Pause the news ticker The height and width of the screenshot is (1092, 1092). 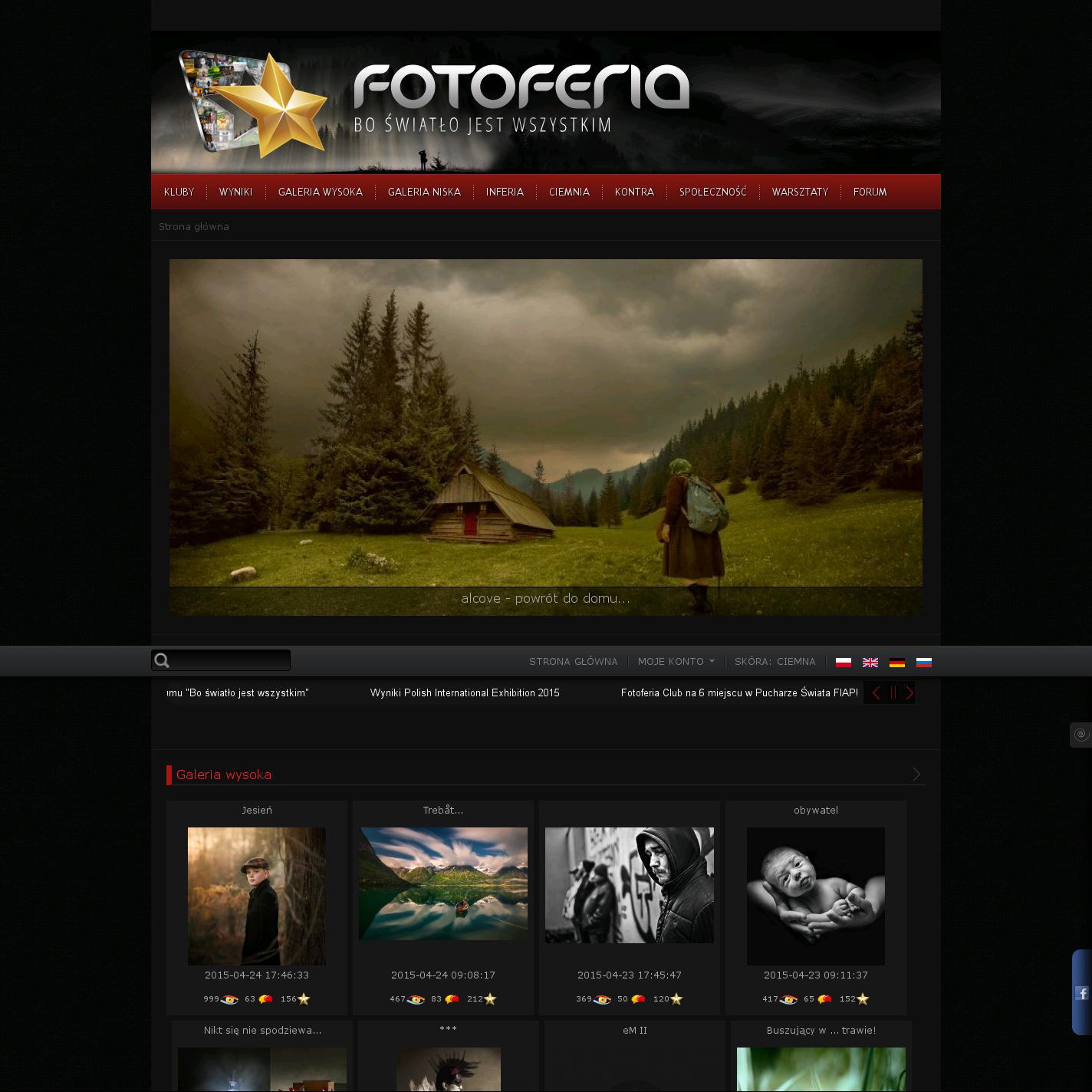893,692
